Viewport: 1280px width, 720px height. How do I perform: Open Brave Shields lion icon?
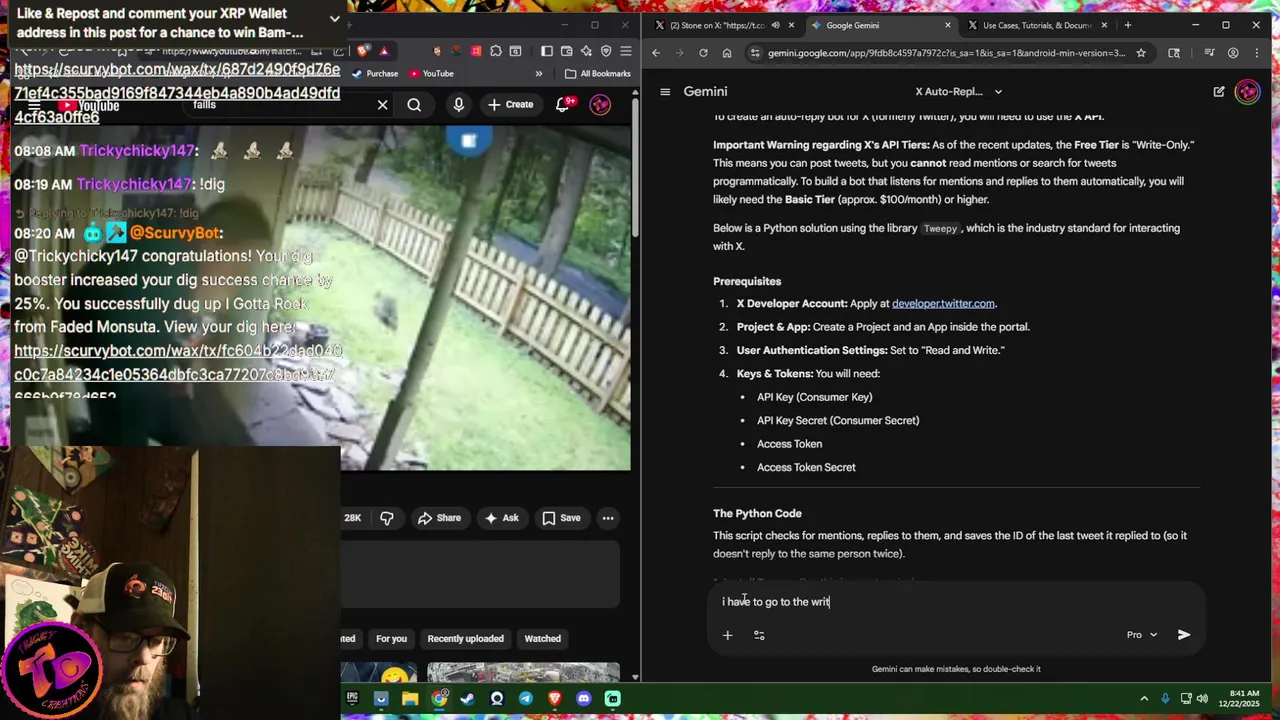tap(362, 51)
